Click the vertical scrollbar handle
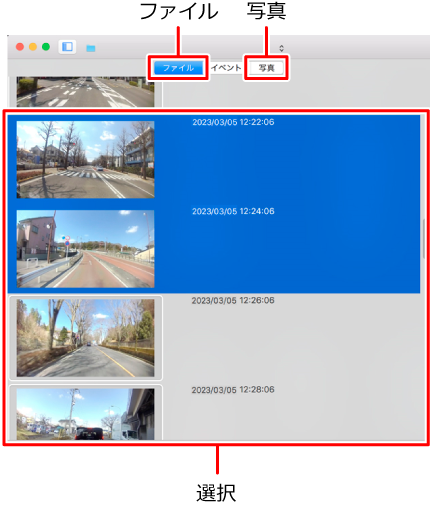The width and height of the screenshot is (432, 510). coord(424,239)
